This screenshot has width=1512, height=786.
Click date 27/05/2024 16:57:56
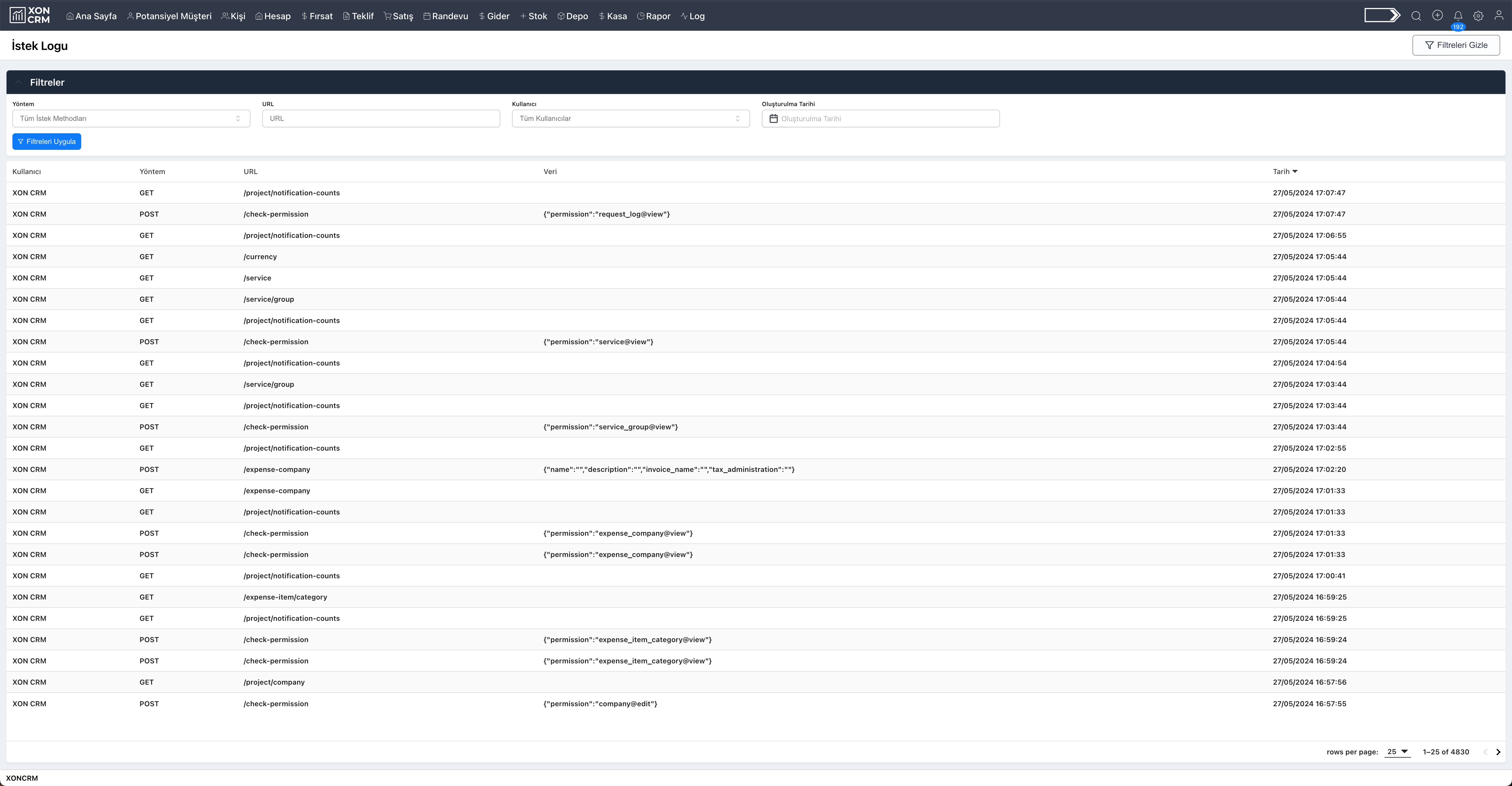pos(1309,682)
